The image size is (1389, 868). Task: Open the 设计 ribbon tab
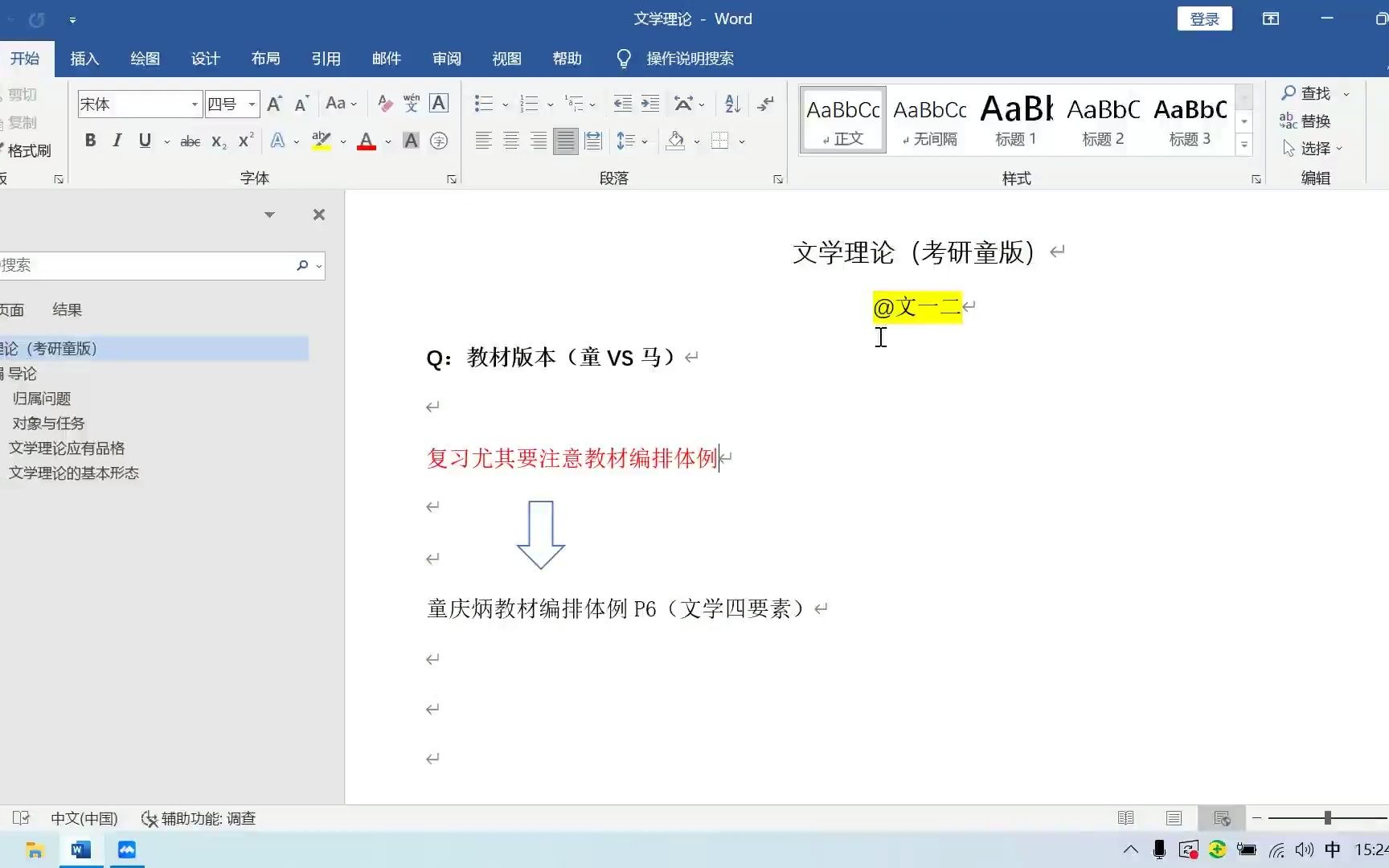coord(205,59)
